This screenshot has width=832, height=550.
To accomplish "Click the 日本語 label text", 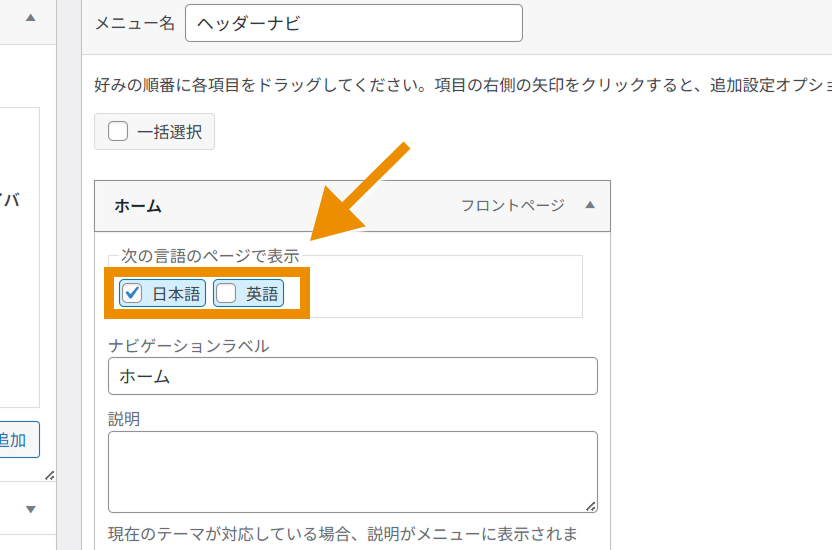I will [x=176, y=294].
